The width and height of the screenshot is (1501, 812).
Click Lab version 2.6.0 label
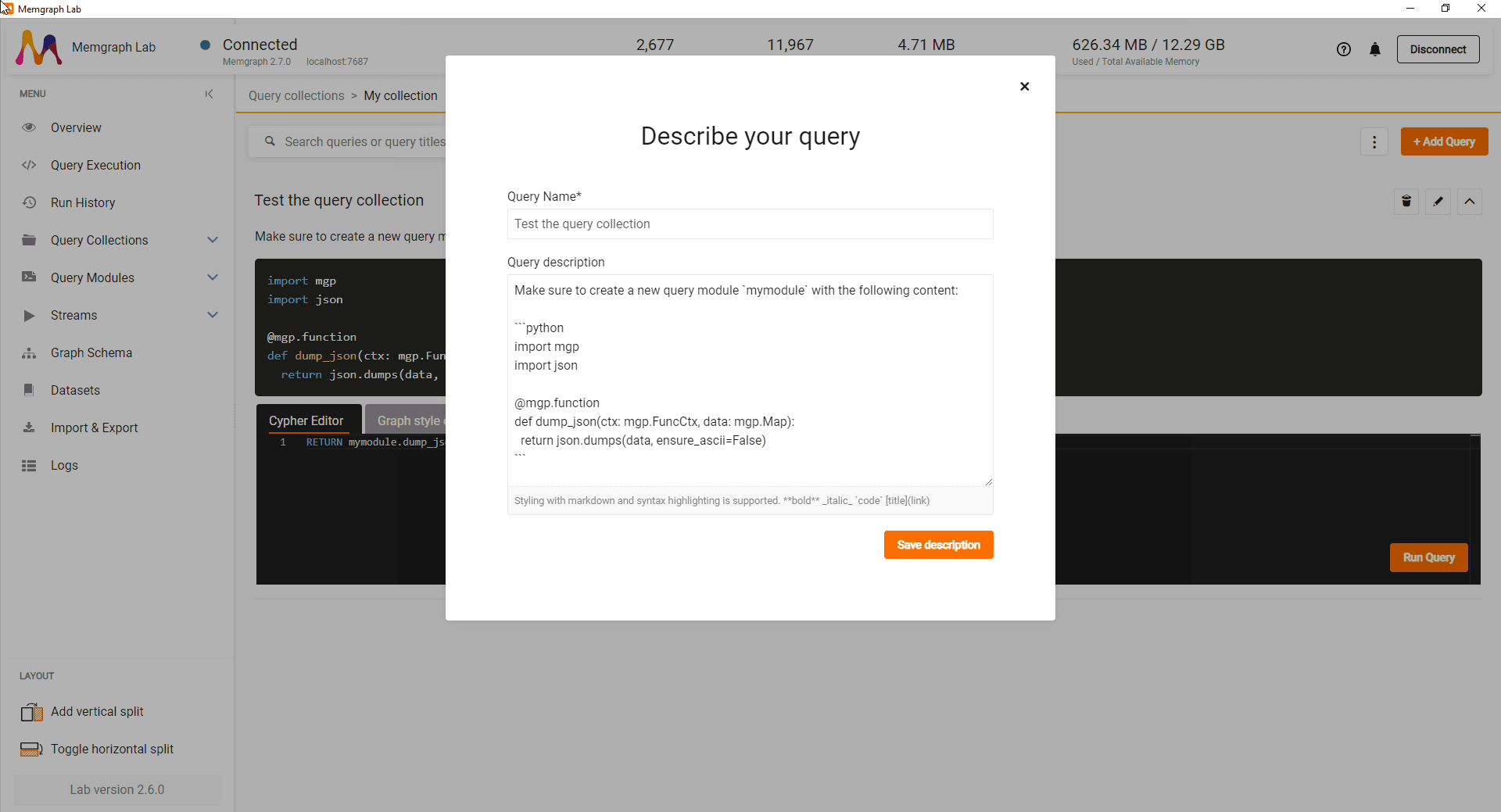(x=117, y=789)
